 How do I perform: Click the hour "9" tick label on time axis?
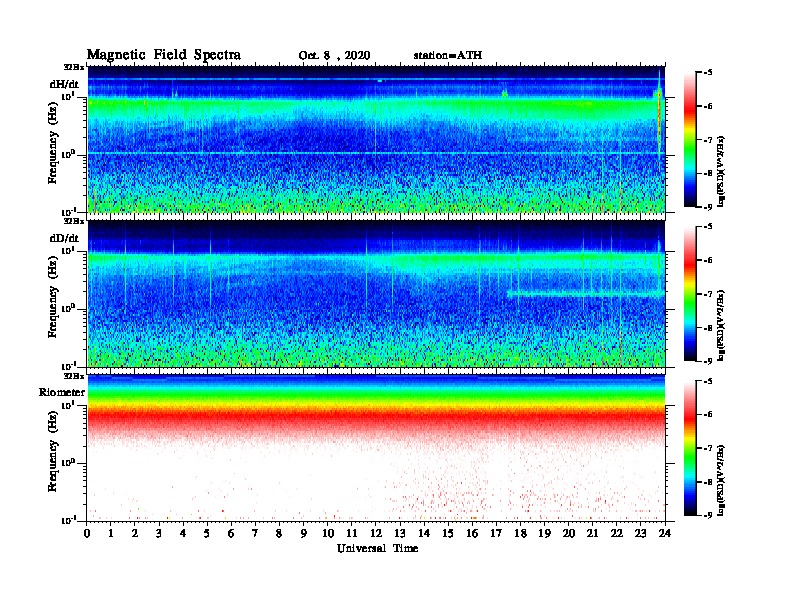304,533
